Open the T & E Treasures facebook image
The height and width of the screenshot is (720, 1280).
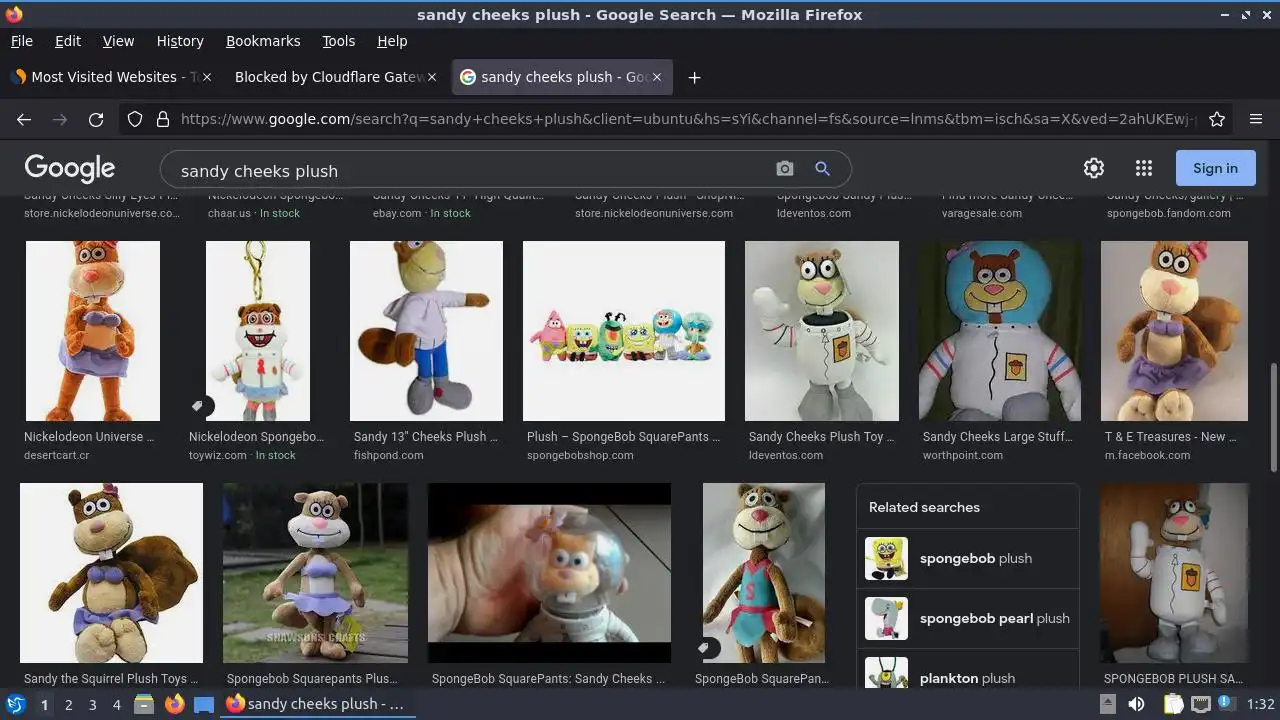click(x=1174, y=331)
